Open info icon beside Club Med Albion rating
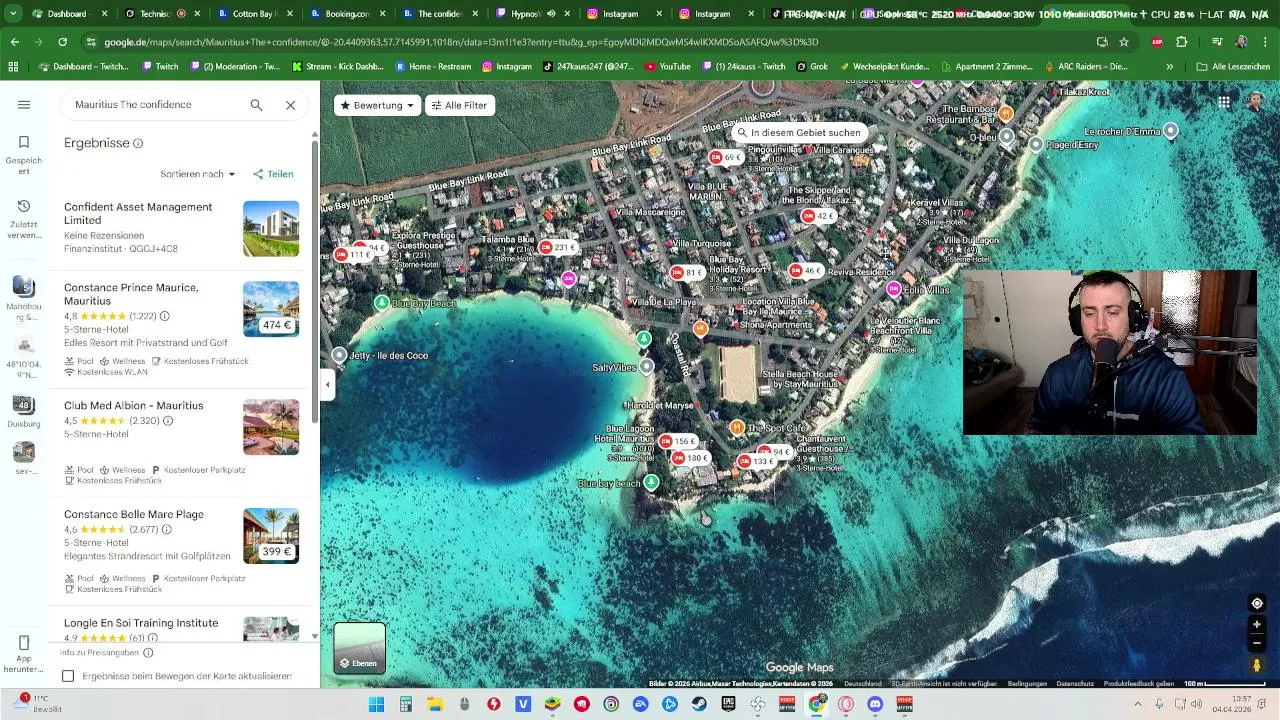Image resolution: width=1280 pixels, height=720 pixels. click(x=168, y=421)
